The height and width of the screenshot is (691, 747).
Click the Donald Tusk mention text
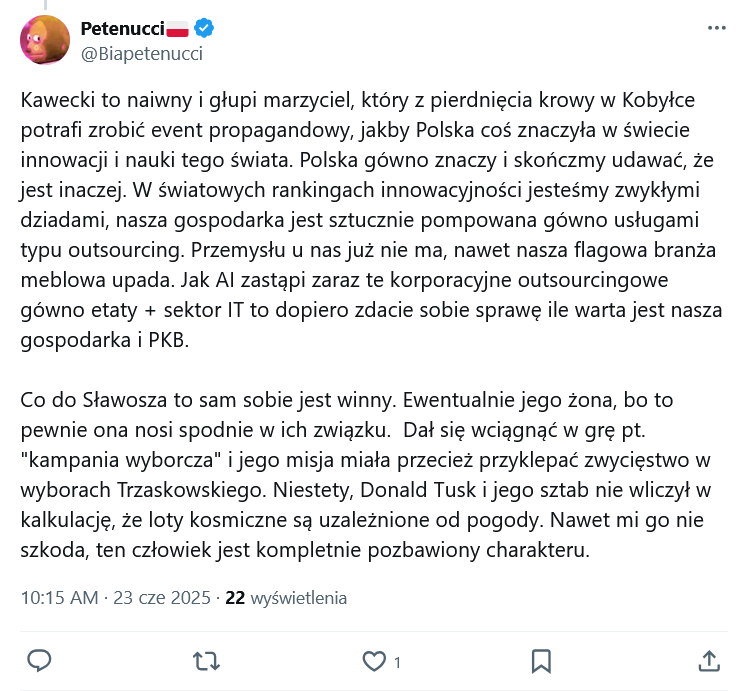pos(418,490)
